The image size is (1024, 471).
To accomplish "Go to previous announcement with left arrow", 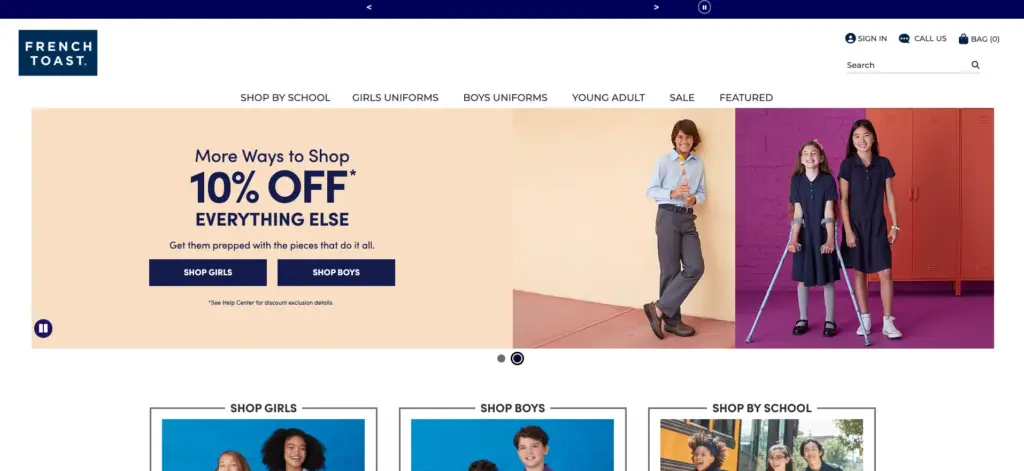I will click(369, 7).
